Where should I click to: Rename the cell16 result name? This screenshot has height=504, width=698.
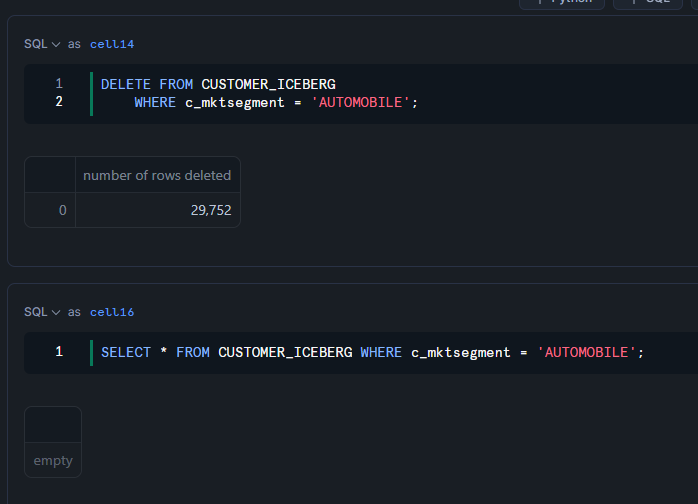pyautogui.click(x=112, y=312)
